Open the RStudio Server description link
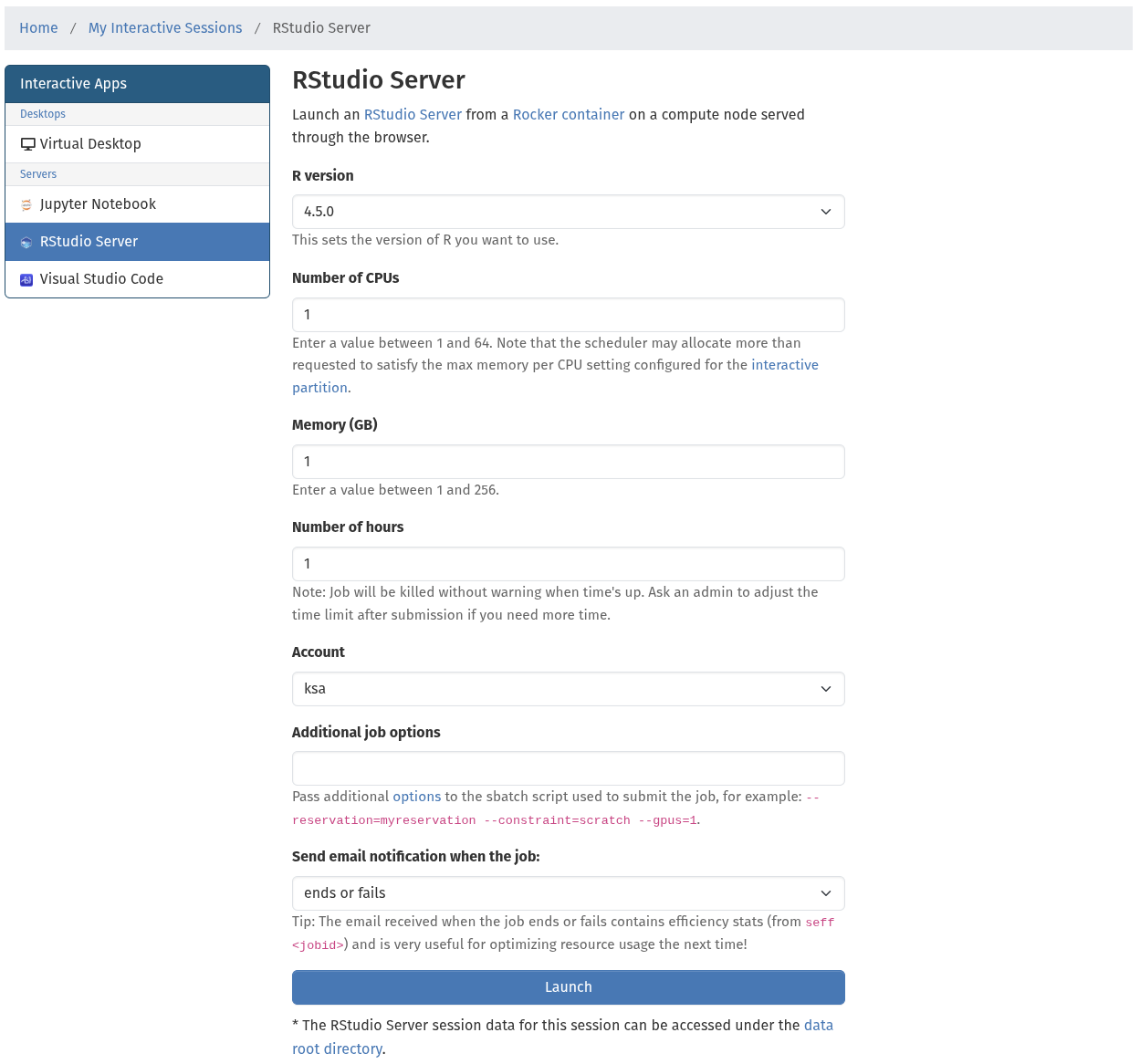1140x1064 pixels. pos(413,115)
